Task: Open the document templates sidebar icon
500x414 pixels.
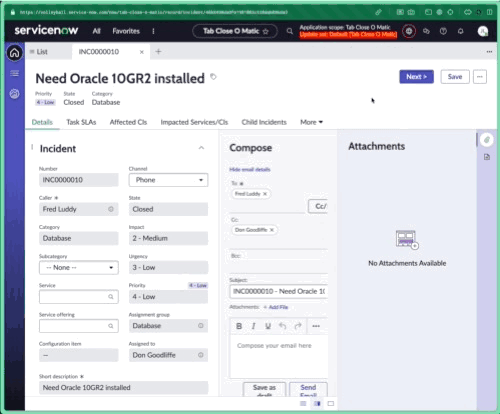Action: point(487,157)
